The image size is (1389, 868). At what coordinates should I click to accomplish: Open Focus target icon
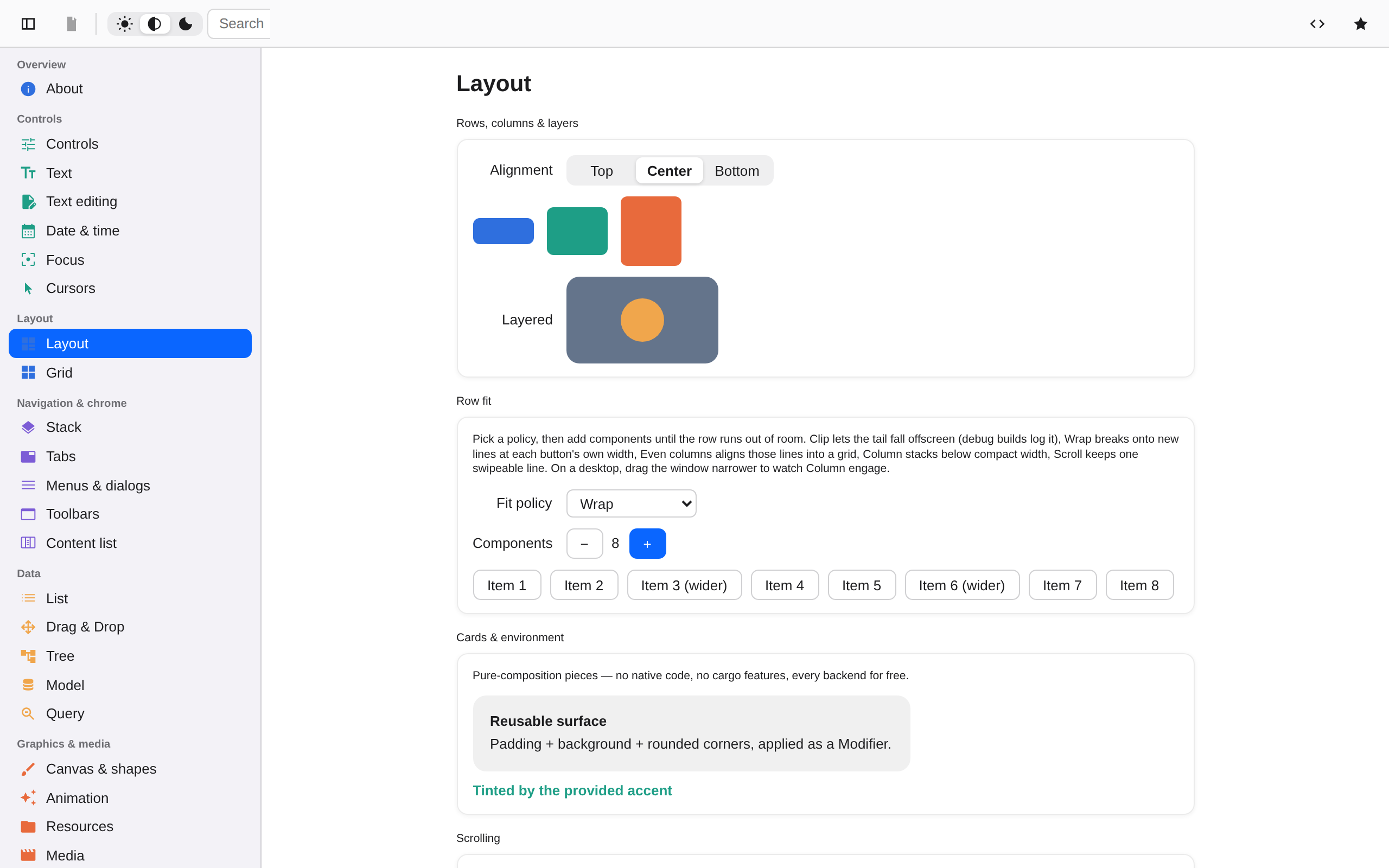click(x=28, y=259)
